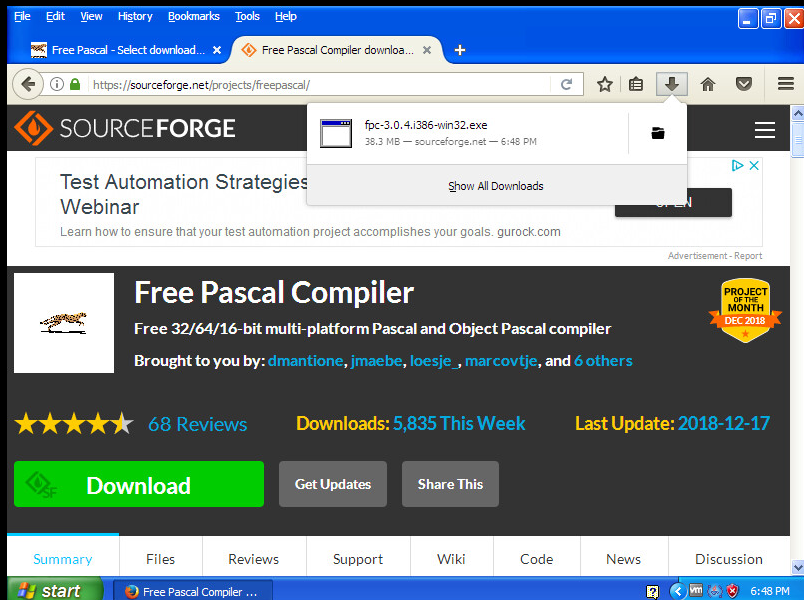Open the loesje_ contributor link
The width and height of the screenshot is (804, 600).
click(x=433, y=361)
